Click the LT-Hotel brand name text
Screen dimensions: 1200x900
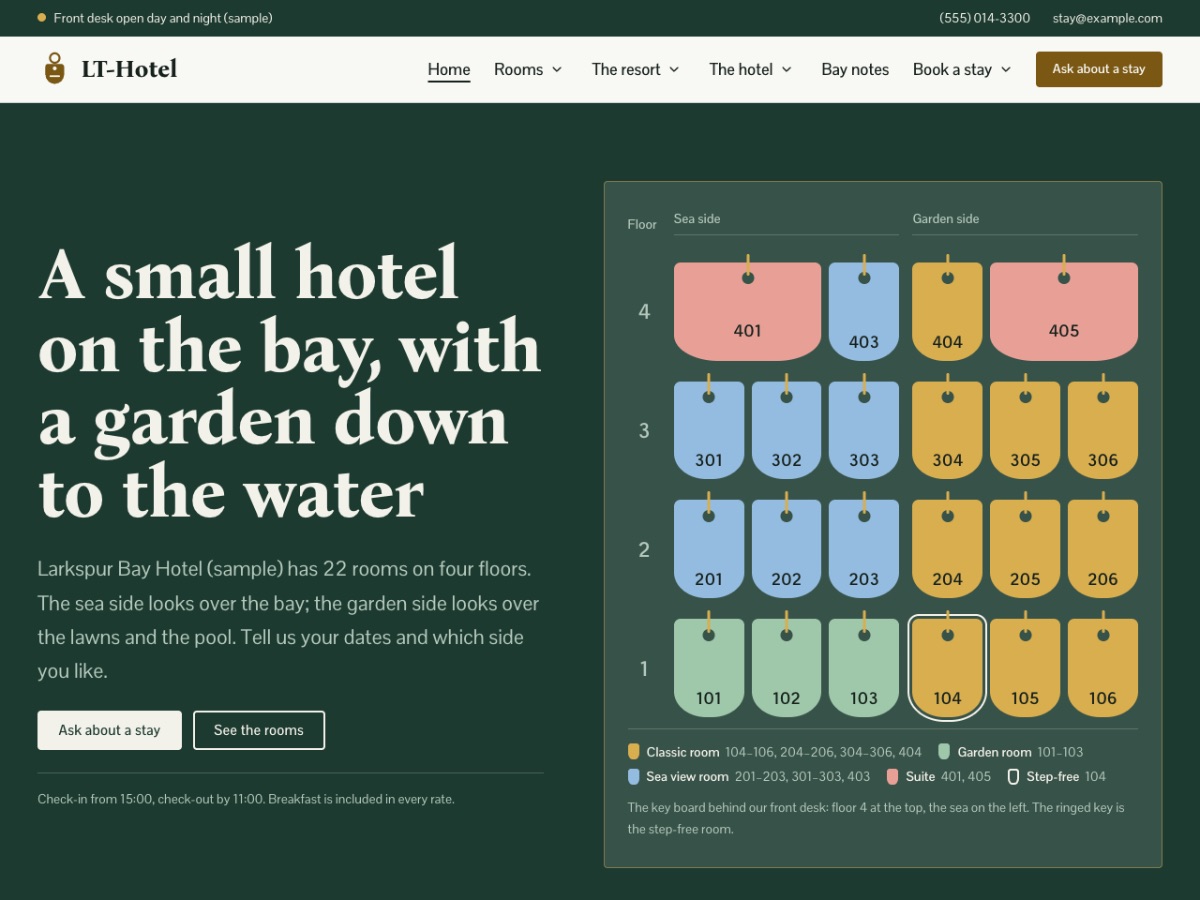[129, 69]
